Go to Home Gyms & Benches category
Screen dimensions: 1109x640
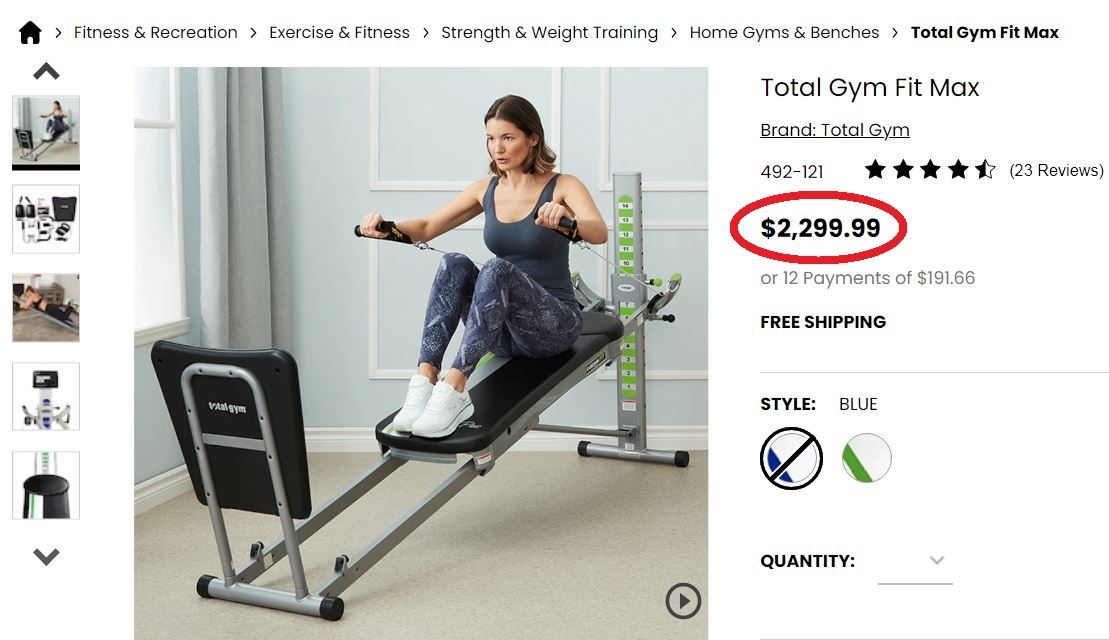tap(784, 33)
